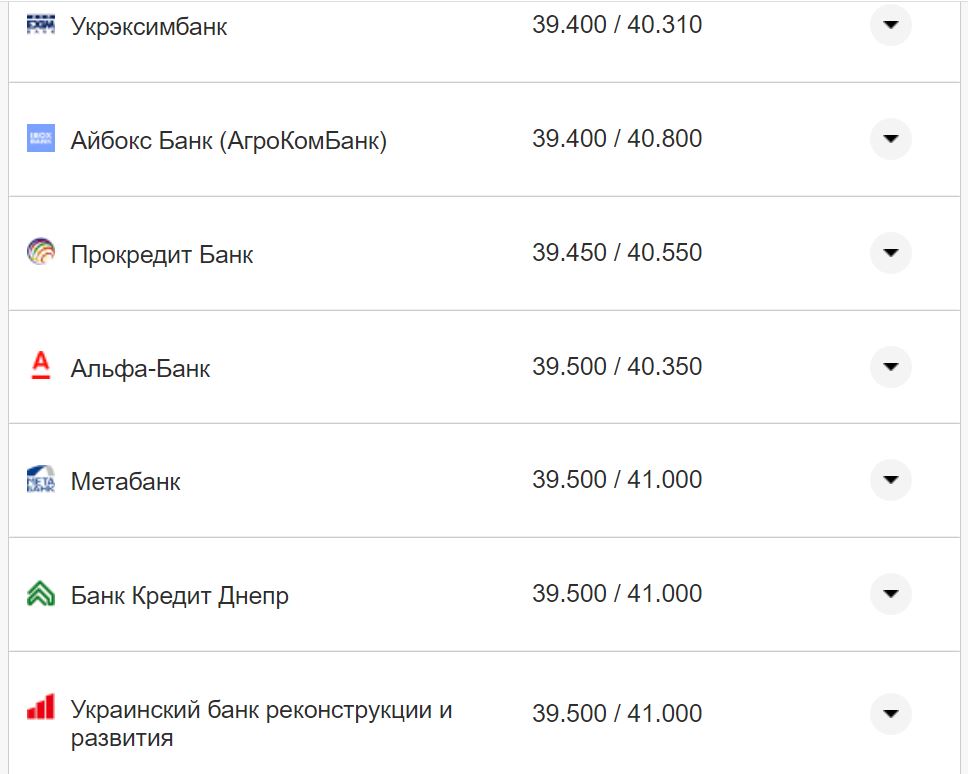The width and height of the screenshot is (968, 774).
Task: Expand details for Укрэксимбанк
Action: (x=889, y=26)
